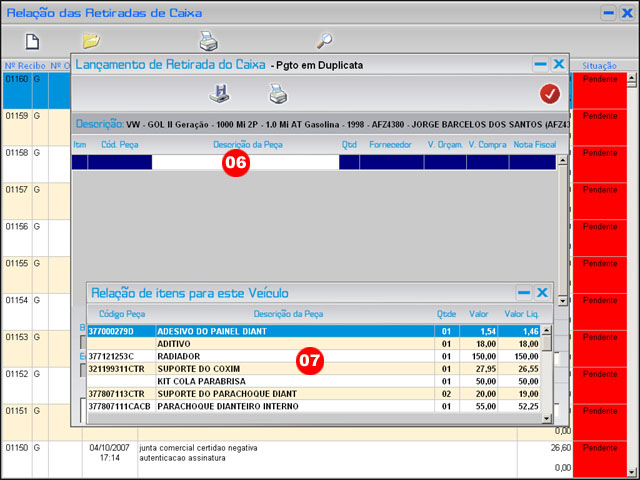Click the magnifying glass search icon
This screenshot has width=640, height=480.
[x=324, y=41]
